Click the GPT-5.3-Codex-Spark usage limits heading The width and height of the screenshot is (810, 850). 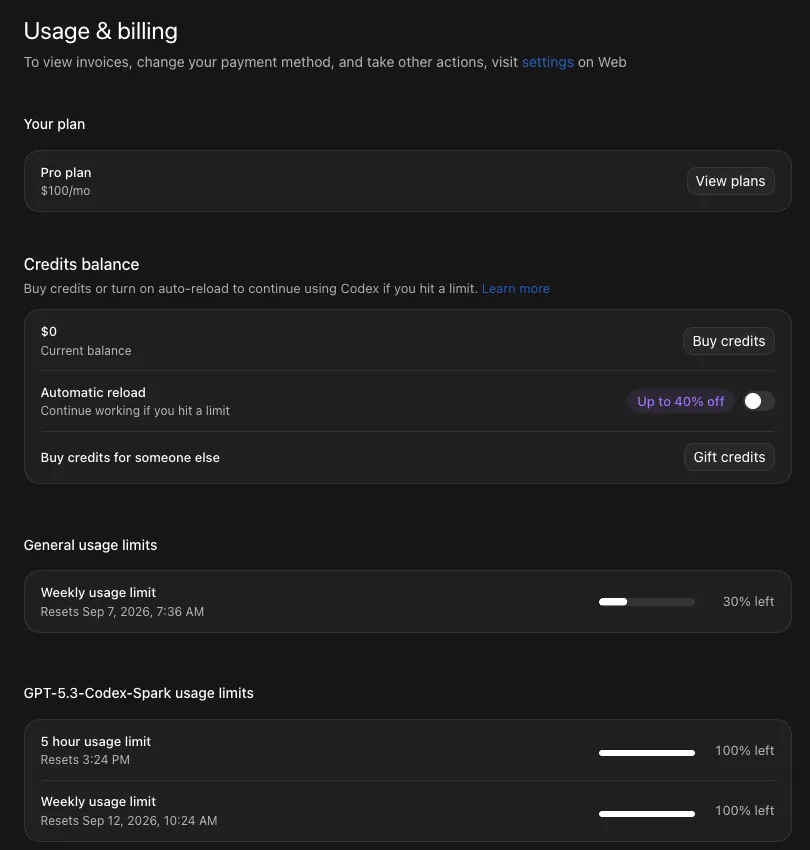(x=139, y=693)
